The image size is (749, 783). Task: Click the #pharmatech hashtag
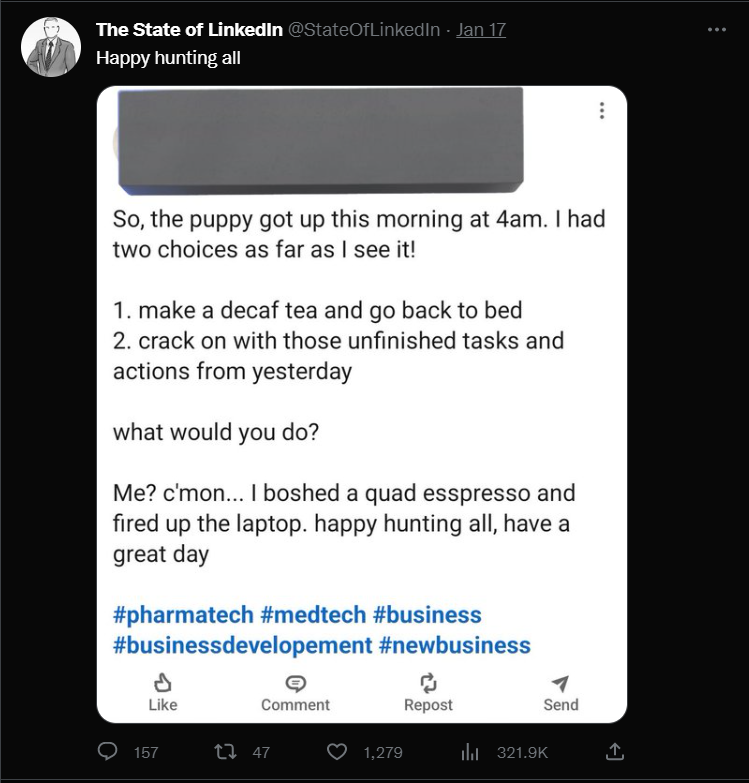183,614
